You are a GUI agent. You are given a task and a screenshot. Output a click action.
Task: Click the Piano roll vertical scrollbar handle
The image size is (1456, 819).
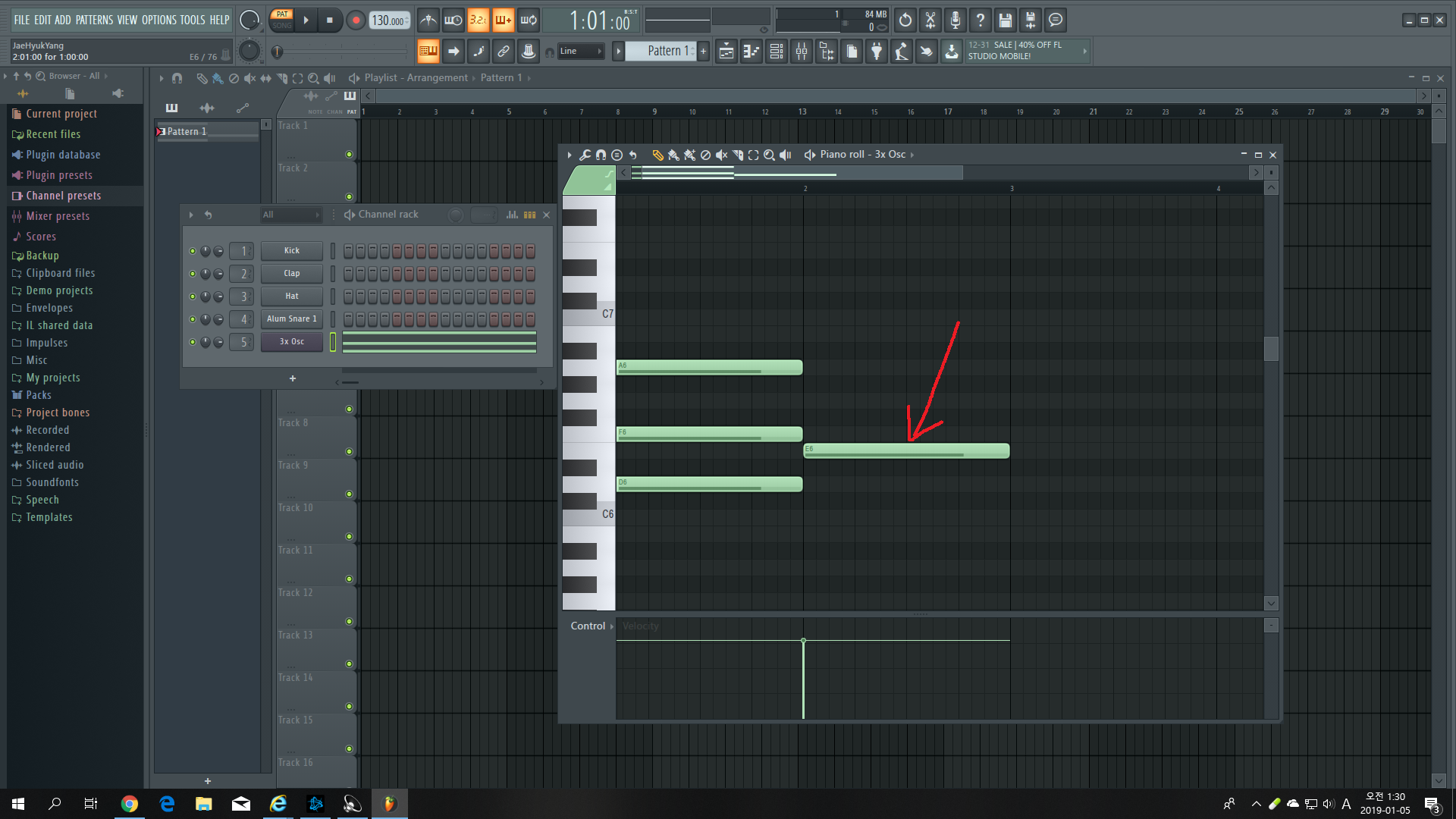(x=1272, y=349)
